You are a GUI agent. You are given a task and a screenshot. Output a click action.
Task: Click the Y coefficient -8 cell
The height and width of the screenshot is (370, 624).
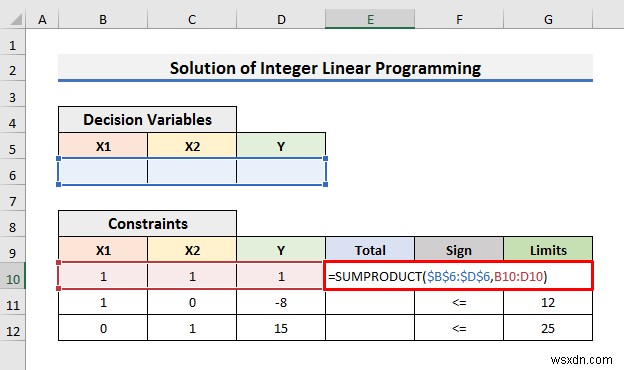tap(281, 302)
